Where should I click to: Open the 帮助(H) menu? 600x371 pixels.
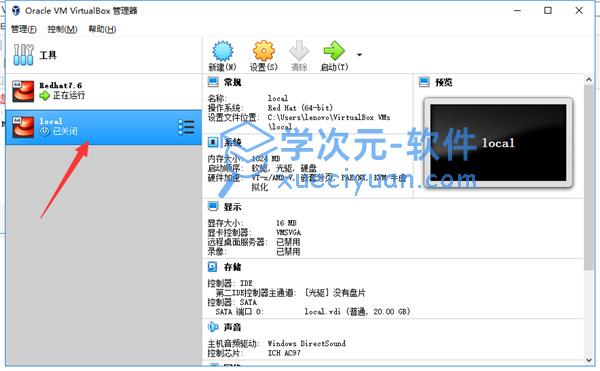[x=102, y=29]
